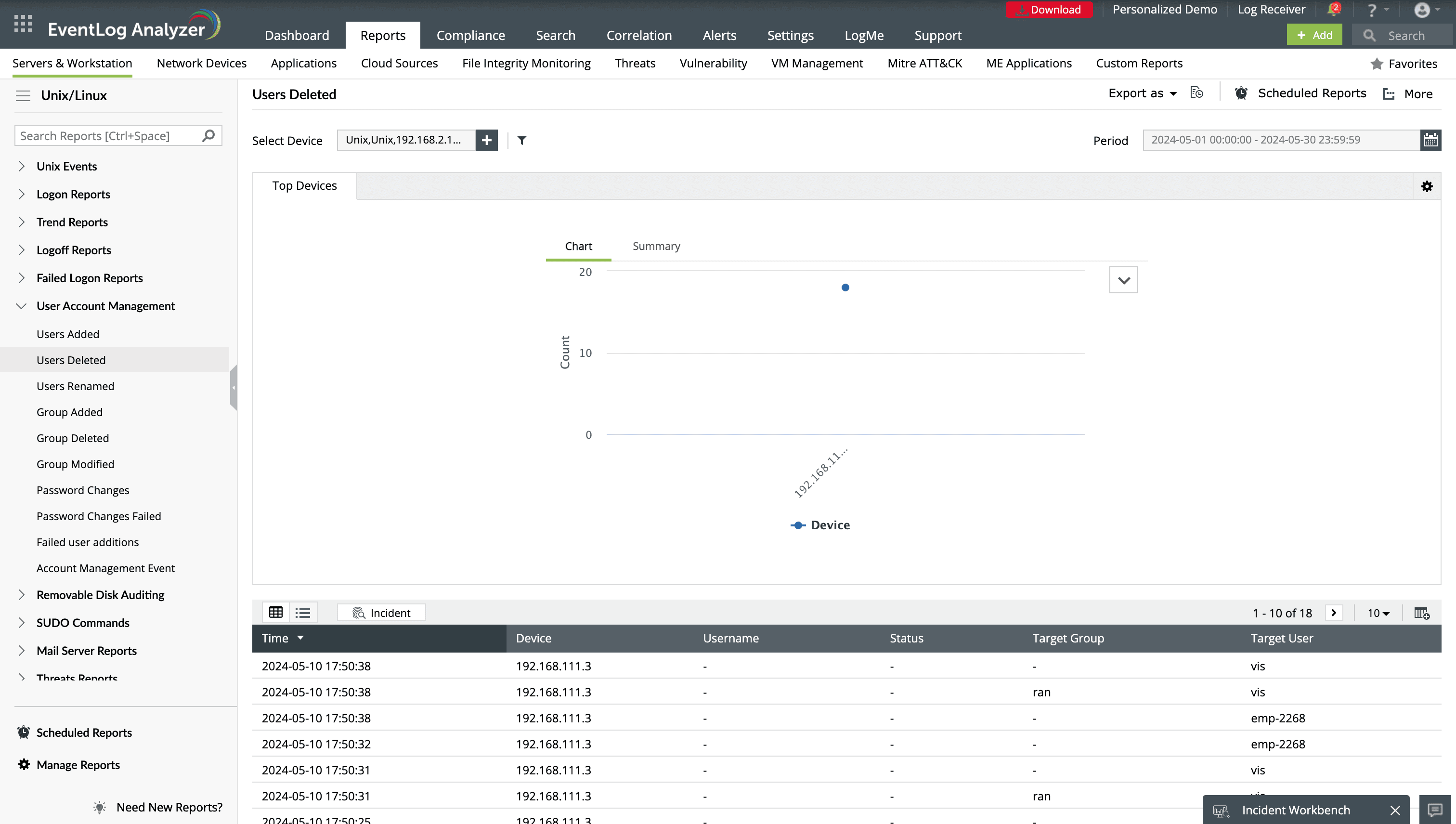
Task: Click the column chooser icon above the table
Action: pos(1421,613)
